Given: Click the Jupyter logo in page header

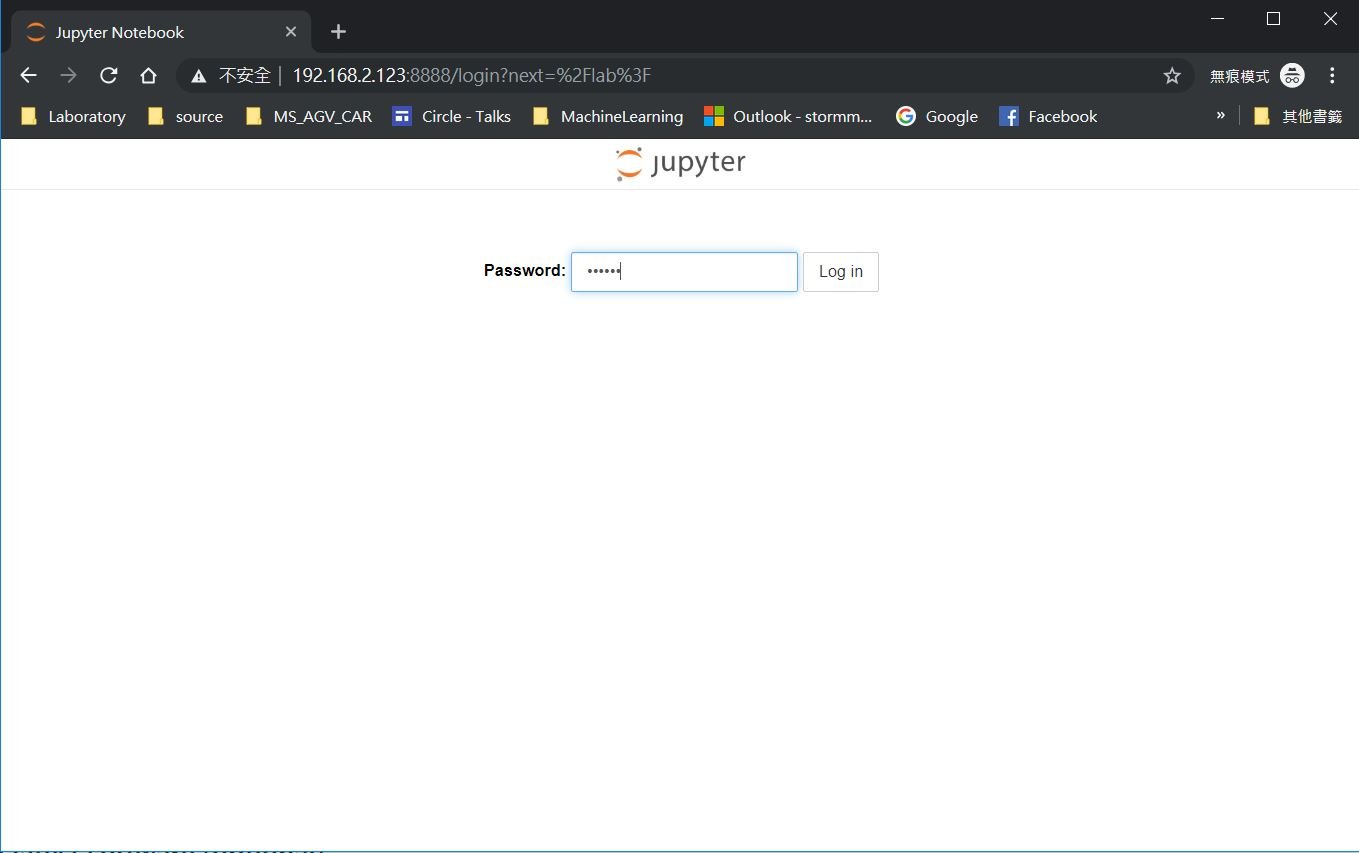Looking at the screenshot, I should pos(680,164).
